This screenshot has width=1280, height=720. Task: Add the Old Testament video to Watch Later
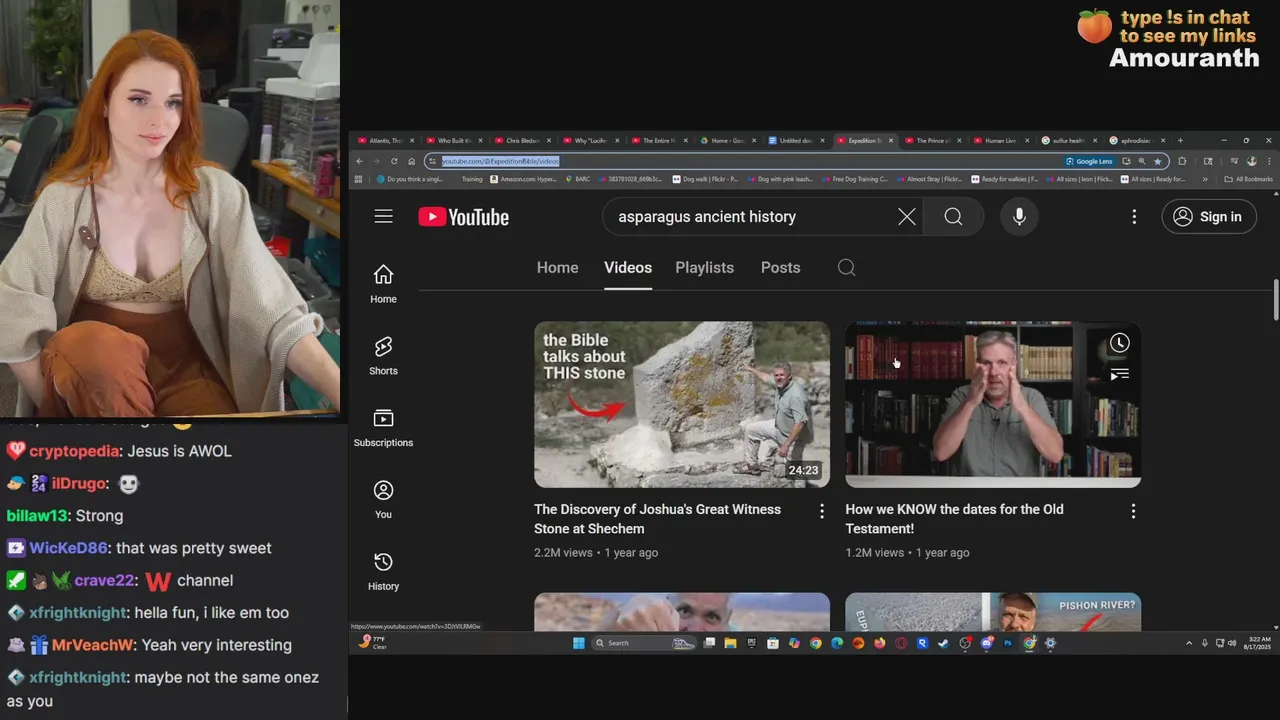pyautogui.click(x=1120, y=343)
